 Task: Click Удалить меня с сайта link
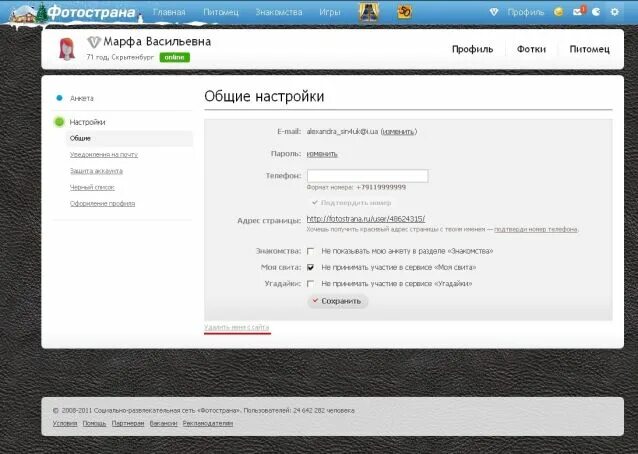236,327
